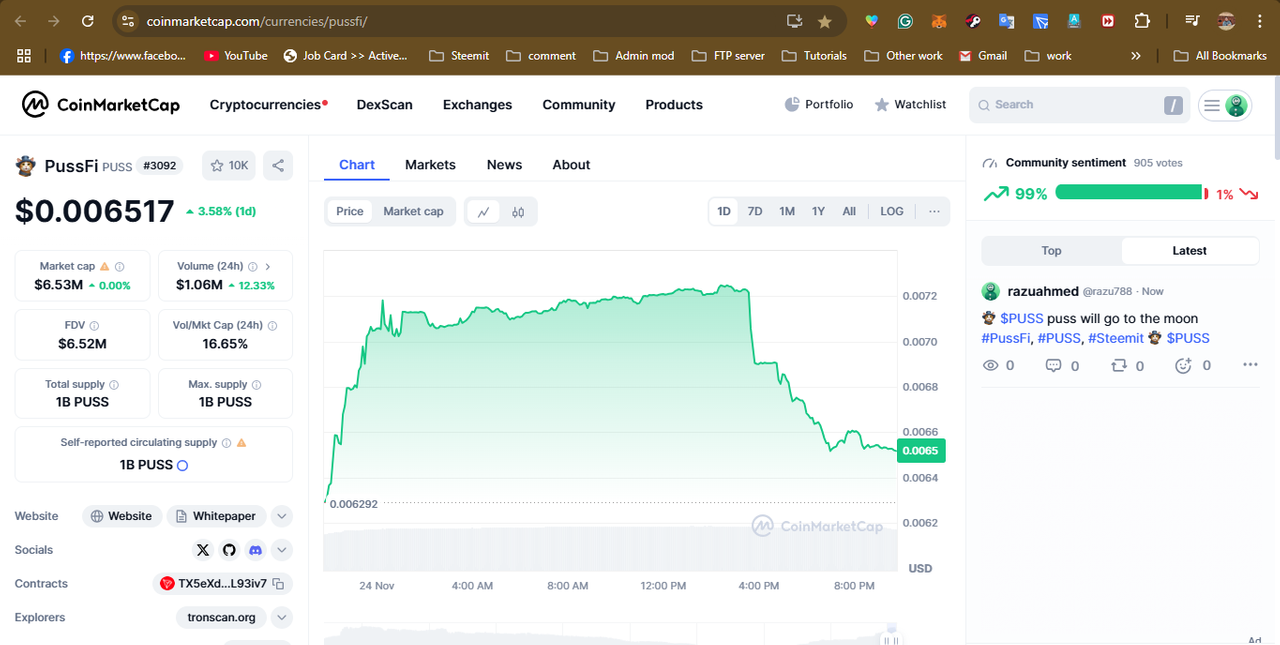
Task: Open the GitHub social icon
Action: click(x=229, y=550)
